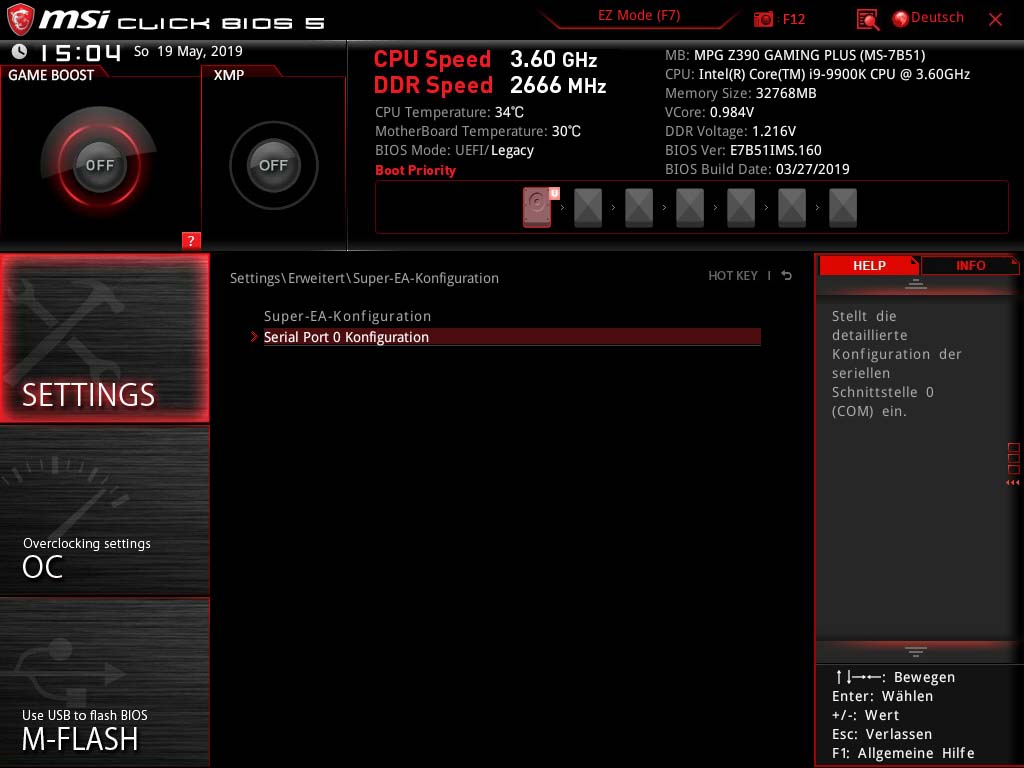1024x768 pixels.
Task: Open the SETTINGS section
Action: [x=104, y=338]
